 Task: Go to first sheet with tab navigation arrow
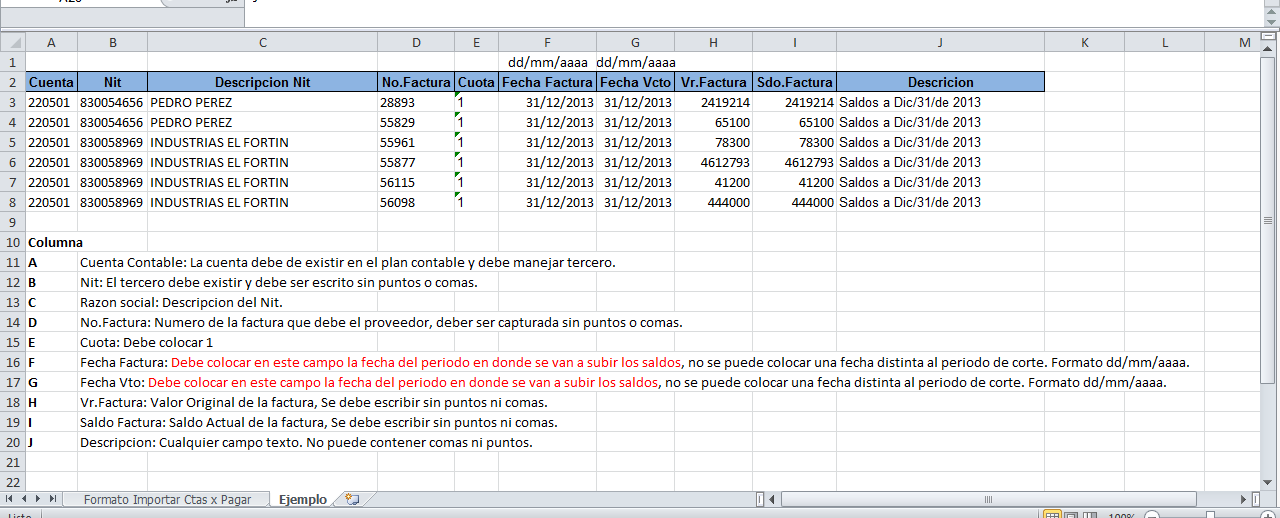click(11, 498)
